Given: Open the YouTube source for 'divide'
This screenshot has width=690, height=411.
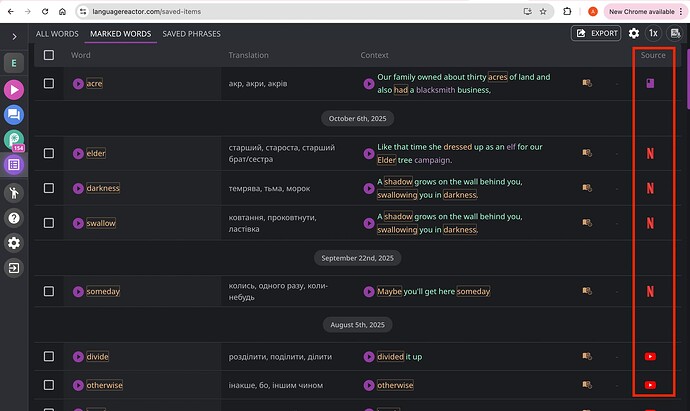Looking at the screenshot, I should click(x=650, y=357).
